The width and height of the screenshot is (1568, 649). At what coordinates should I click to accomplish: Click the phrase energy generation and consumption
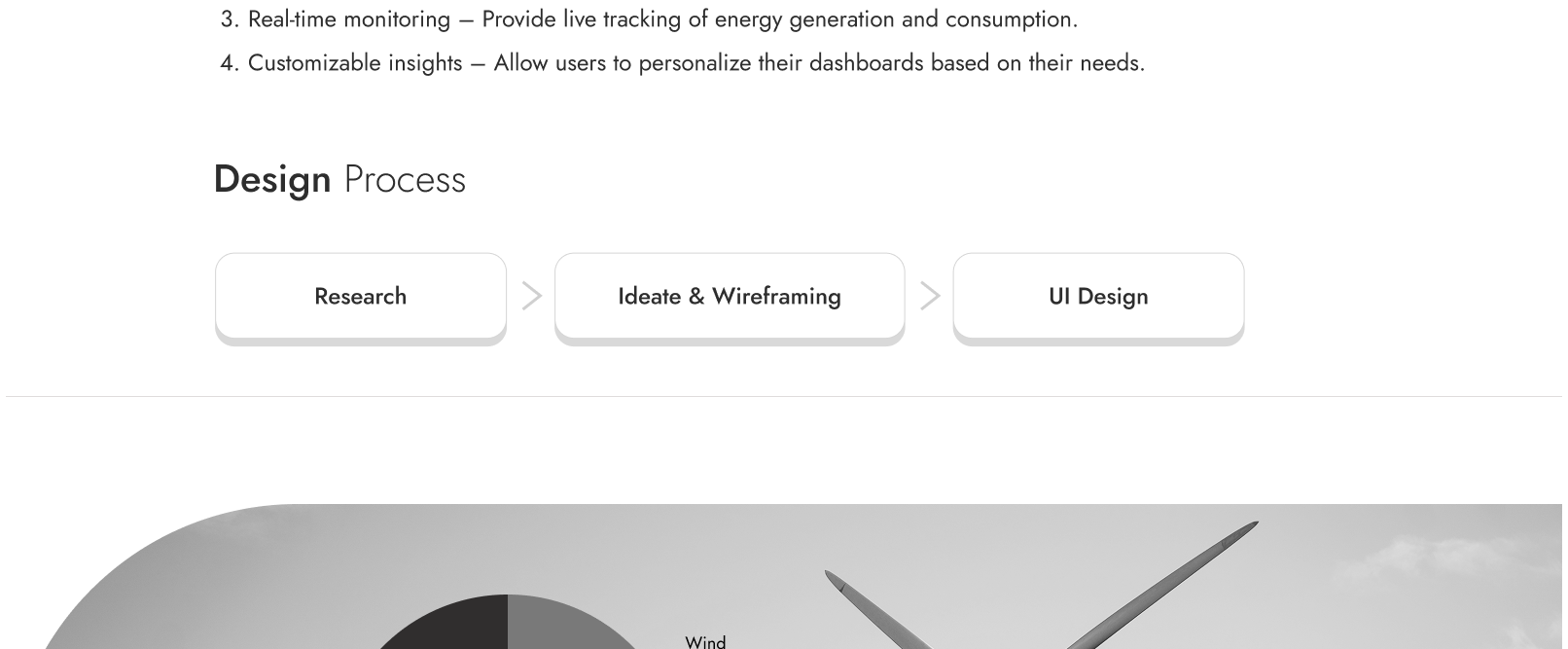895,19
